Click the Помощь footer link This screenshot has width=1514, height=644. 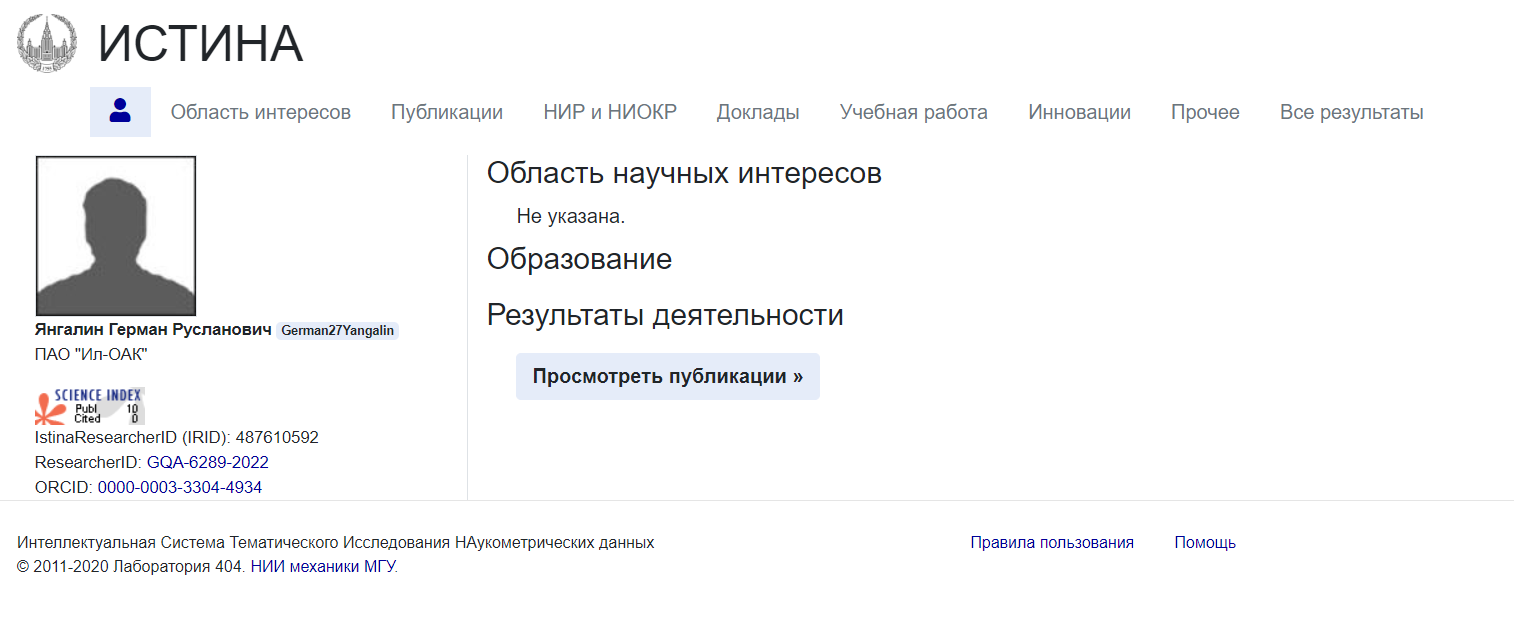(1205, 543)
